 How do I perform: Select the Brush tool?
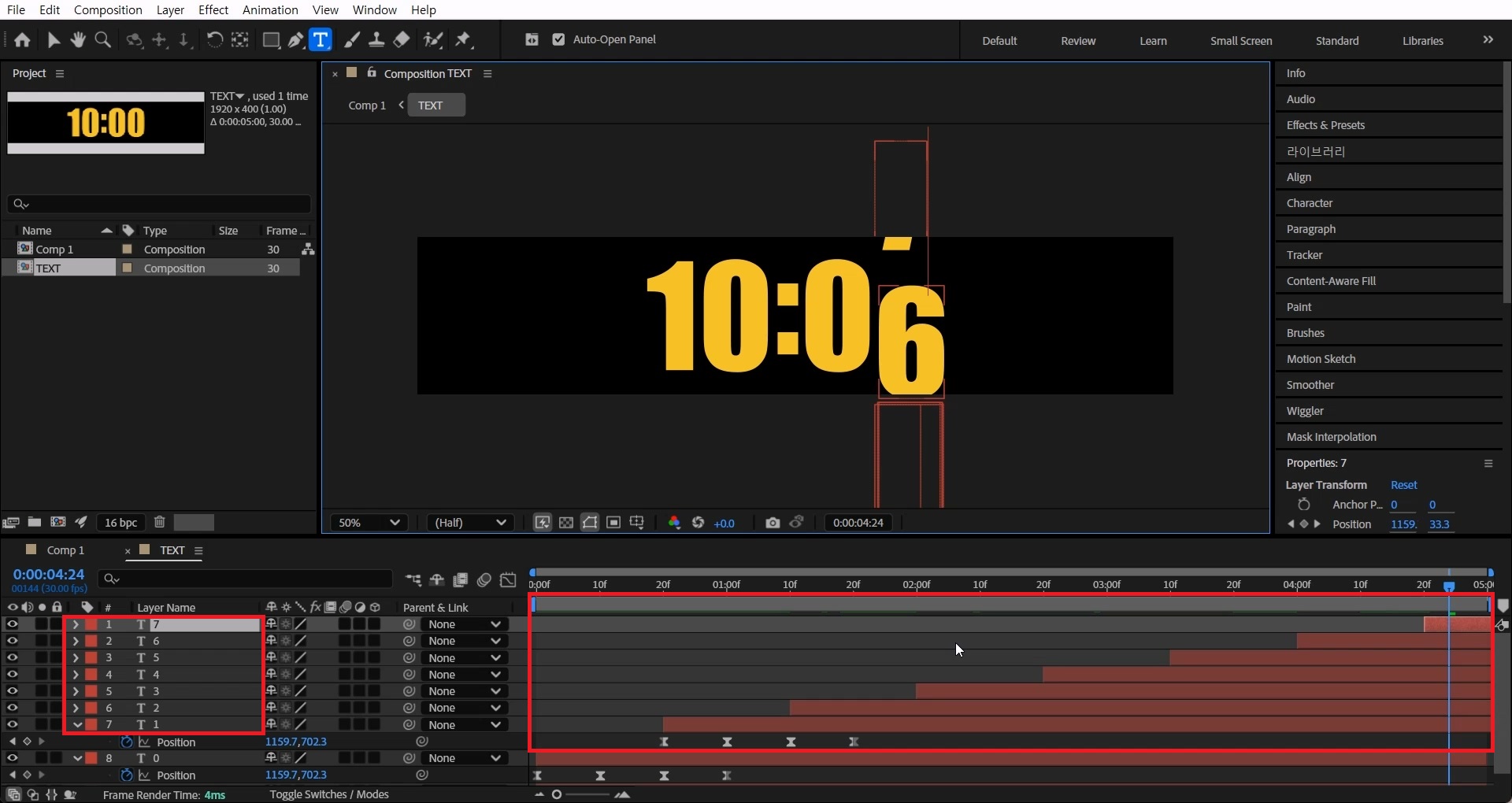352,40
